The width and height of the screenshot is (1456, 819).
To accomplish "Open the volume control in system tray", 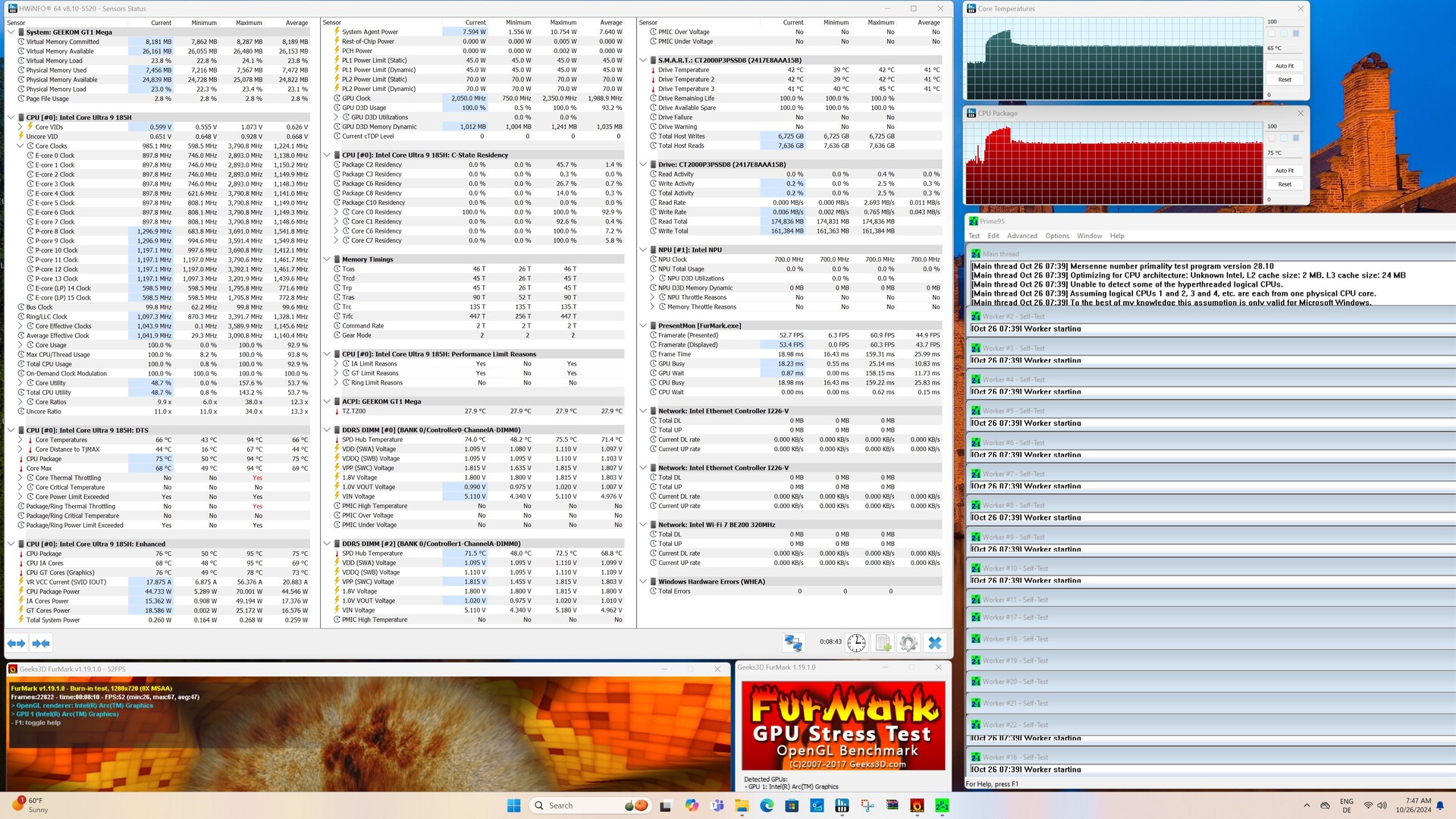I will (x=1382, y=805).
